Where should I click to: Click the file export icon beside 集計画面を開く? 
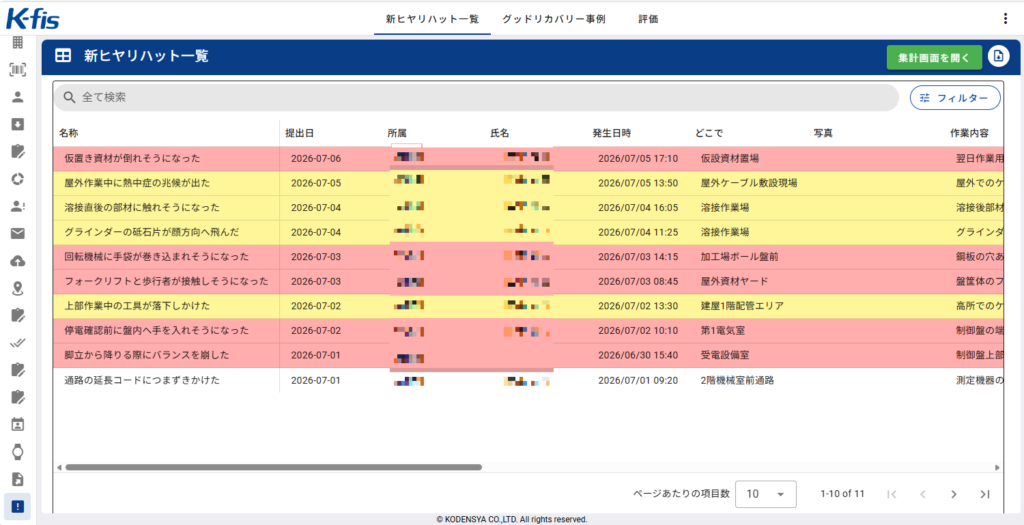tap(998, 57)
